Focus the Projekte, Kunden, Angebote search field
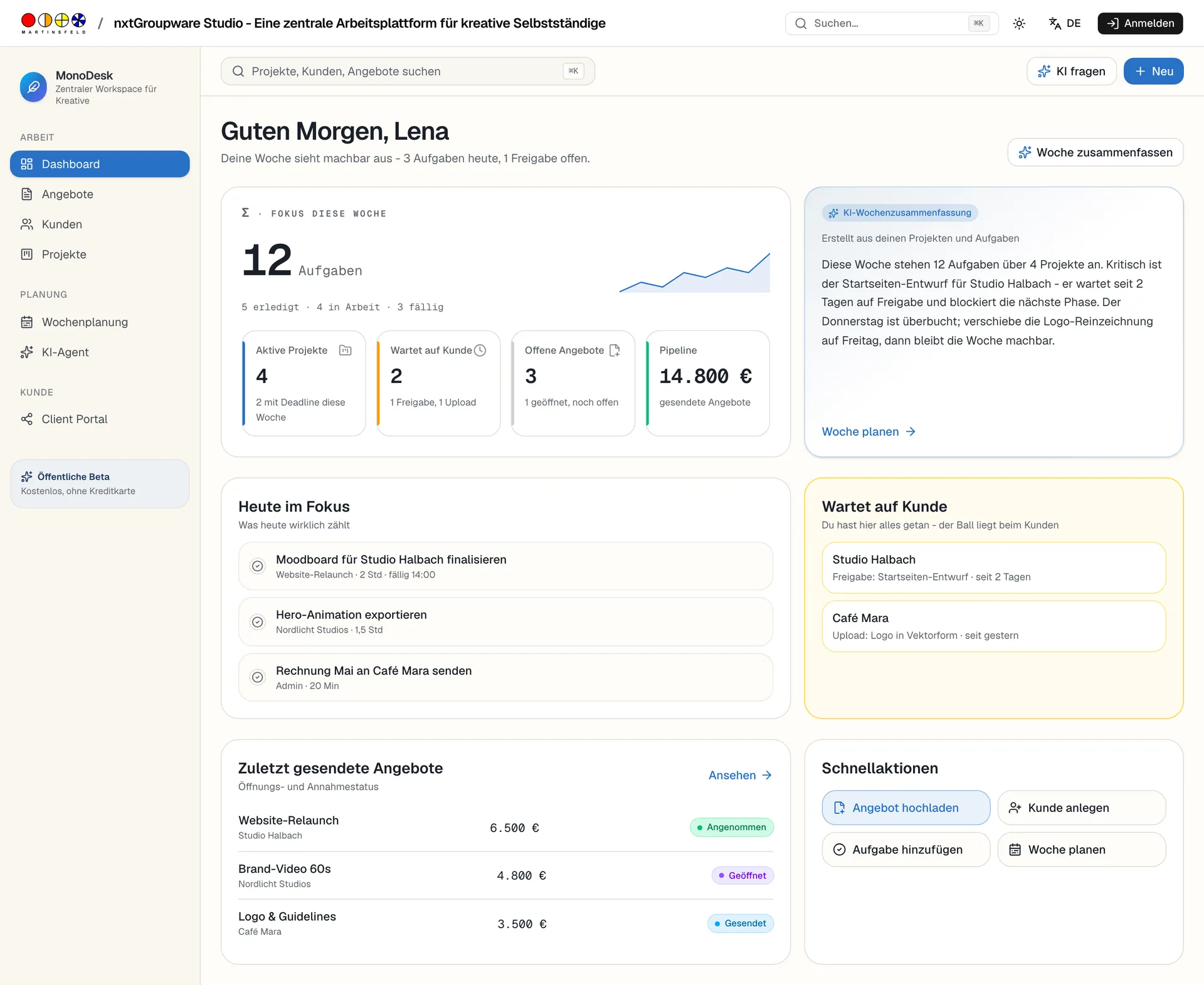 pyautogui.click(x=408, y=71)
